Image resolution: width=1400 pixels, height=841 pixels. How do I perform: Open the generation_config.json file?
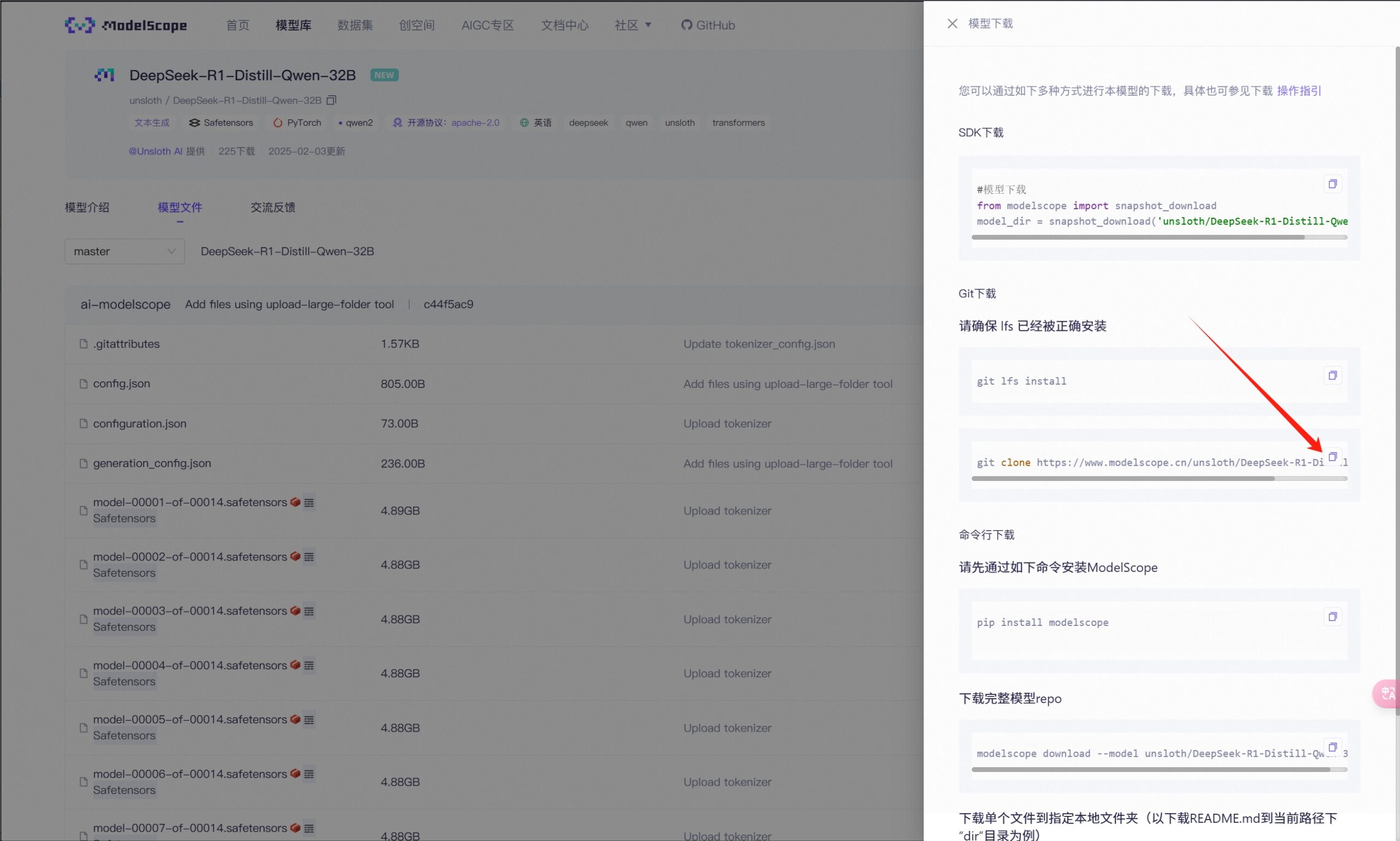(152, 463)
